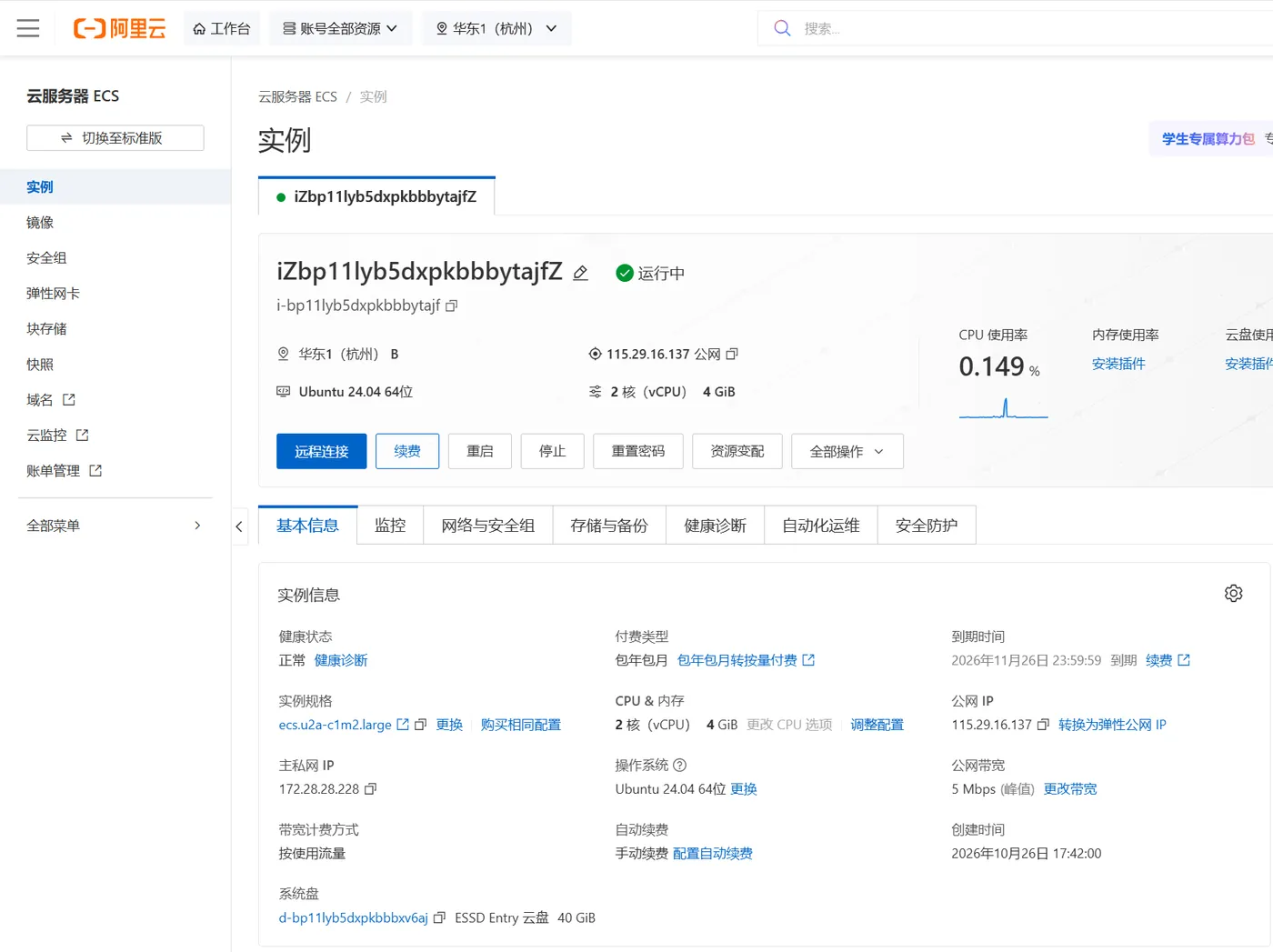This screenshot has height=952, width=1273.
Task: Collapse the left sidebar arrow
Action: pyautogui.click(x=239, y=526)
